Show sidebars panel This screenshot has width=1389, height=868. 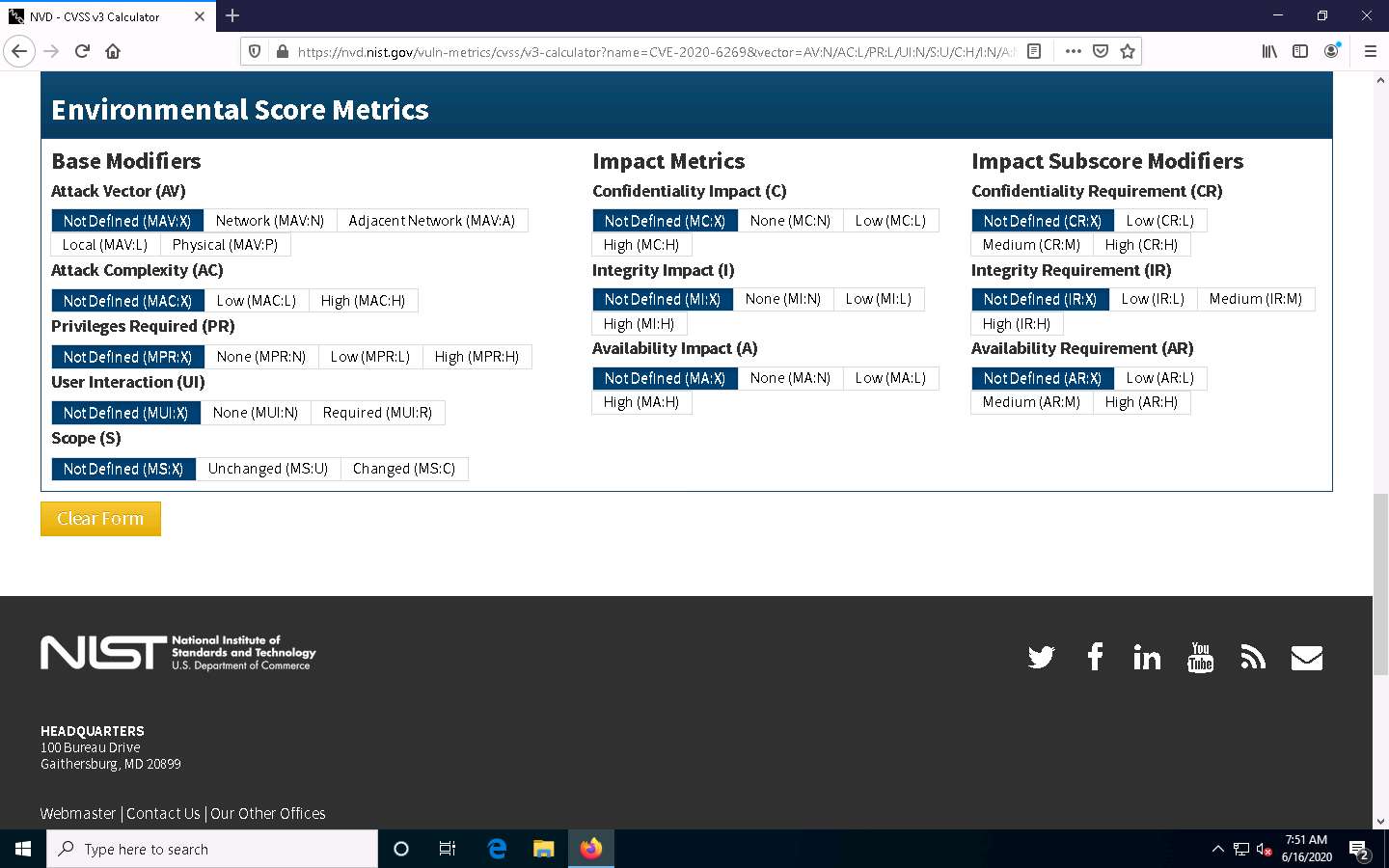pyautogui.click(x=1300, y=51)
